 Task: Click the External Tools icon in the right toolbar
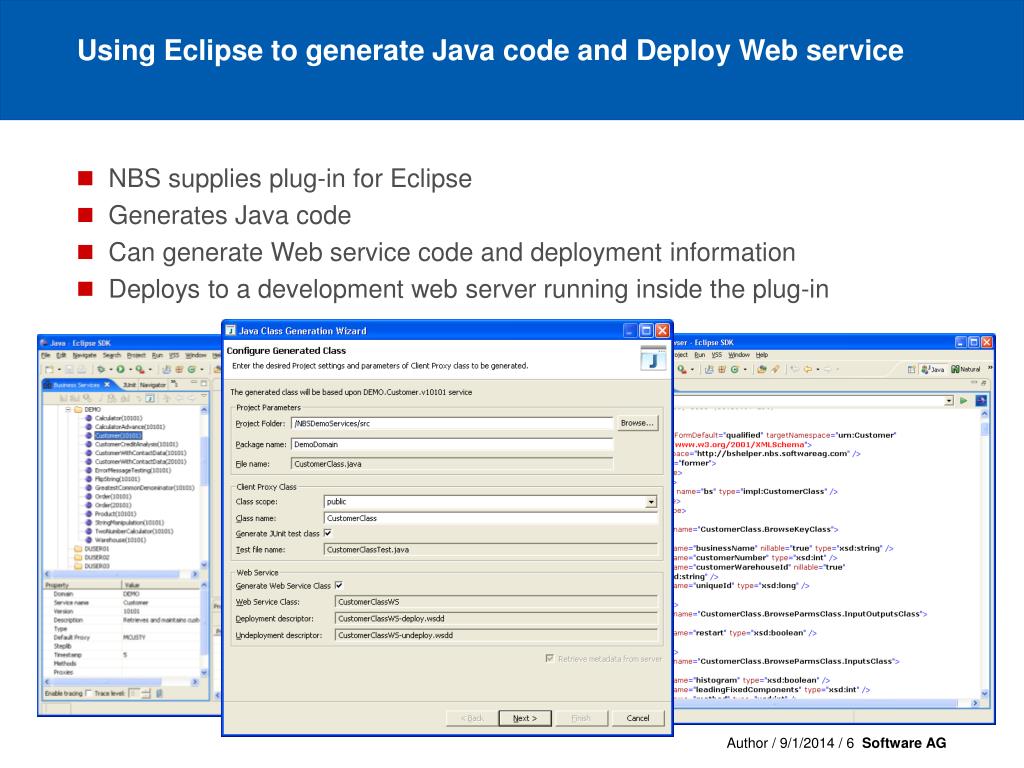(682, 369)
